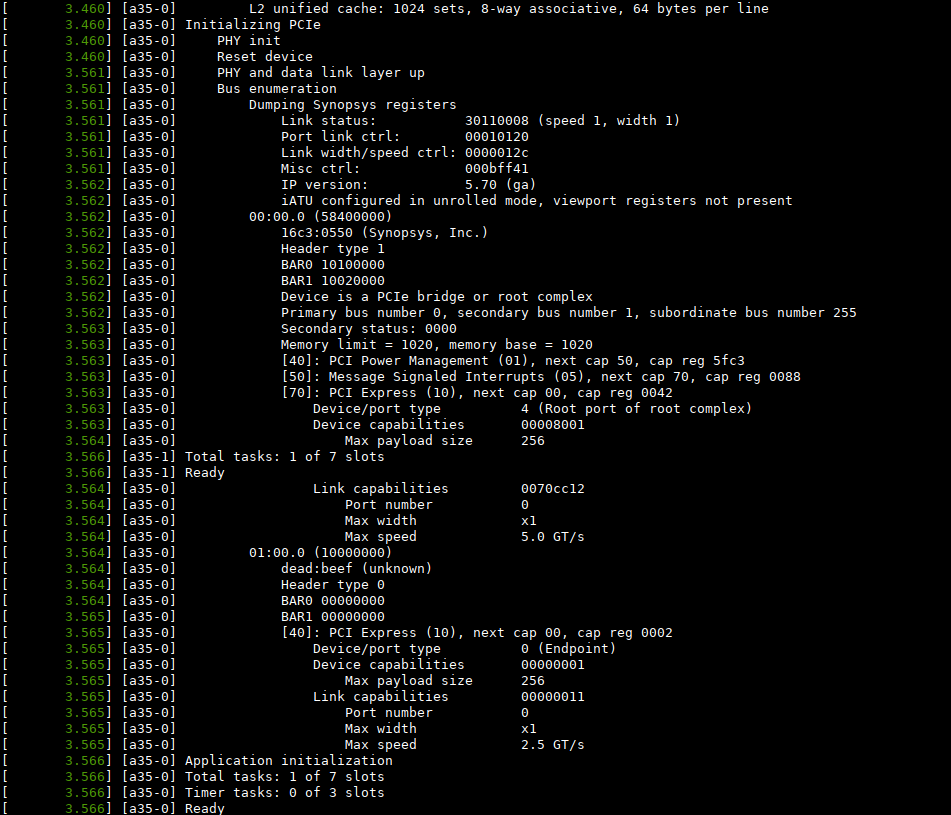This screenshot has width=951, height=815.
Task: Select the IP version 5.70 (ga) text
Action: (500, 184)
